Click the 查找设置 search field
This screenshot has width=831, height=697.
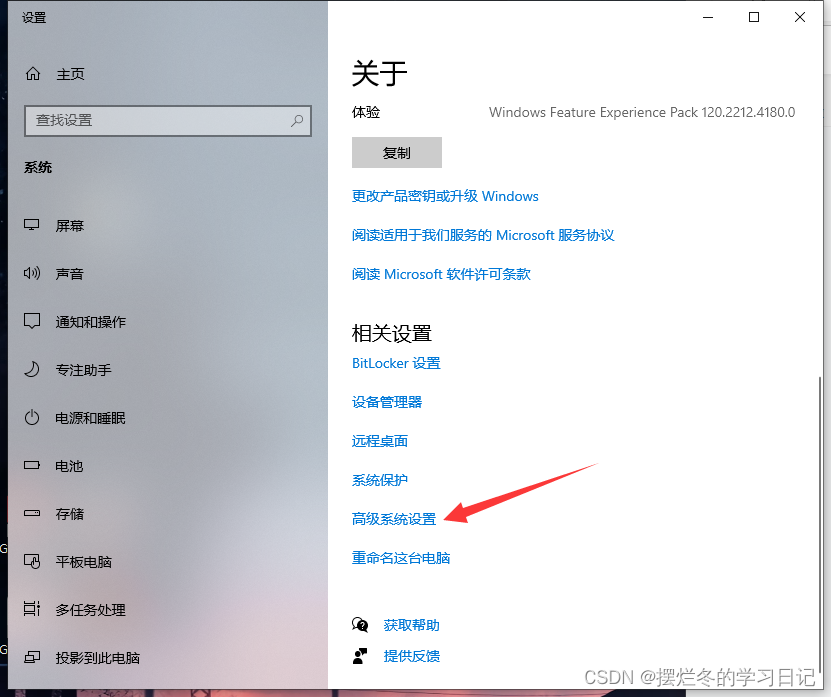point(167,121)
